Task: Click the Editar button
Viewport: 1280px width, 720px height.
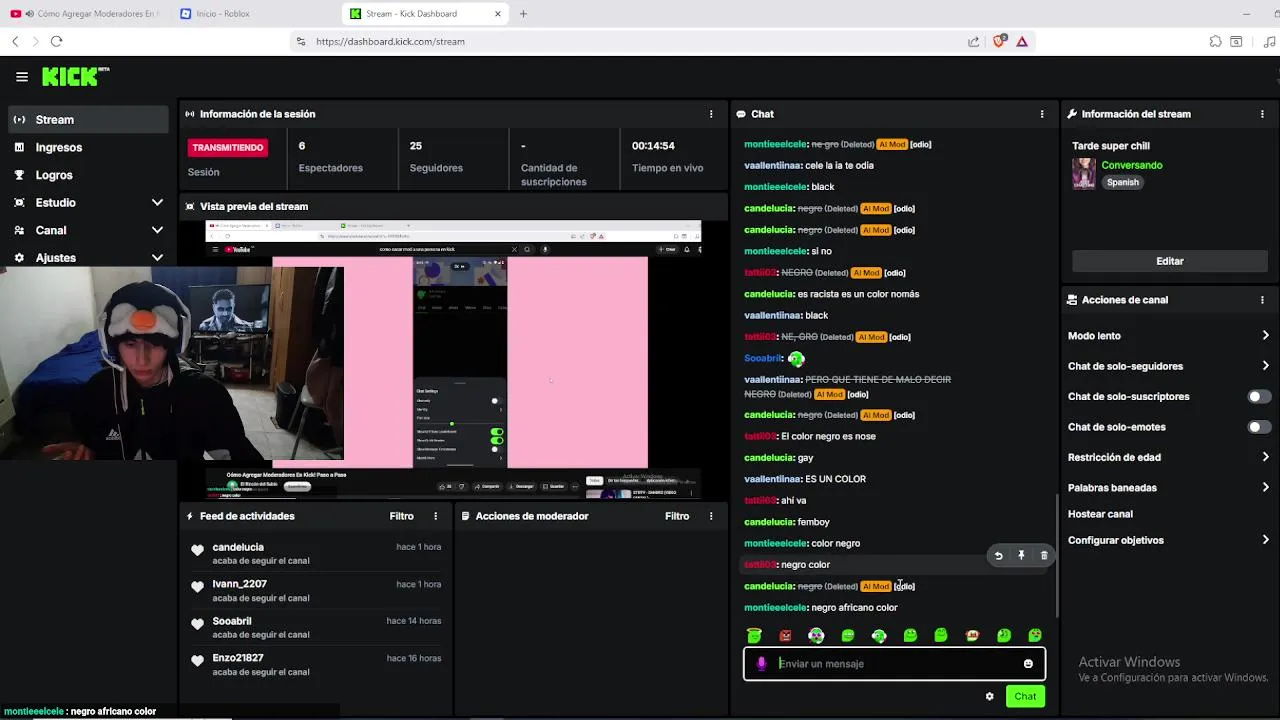Action: (1170, 261)
